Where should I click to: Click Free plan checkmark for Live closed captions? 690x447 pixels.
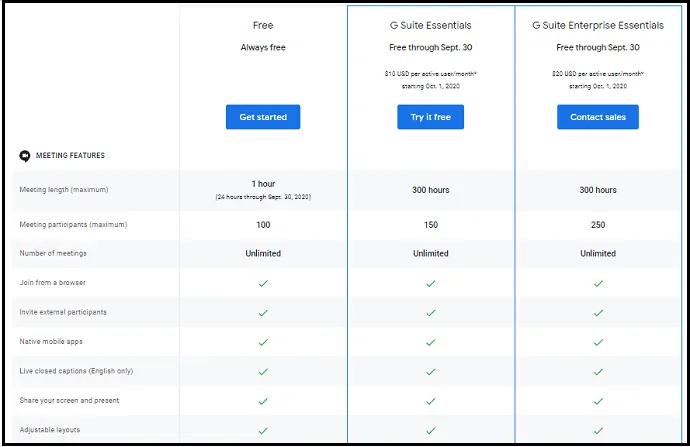click(x=263, y=371)
